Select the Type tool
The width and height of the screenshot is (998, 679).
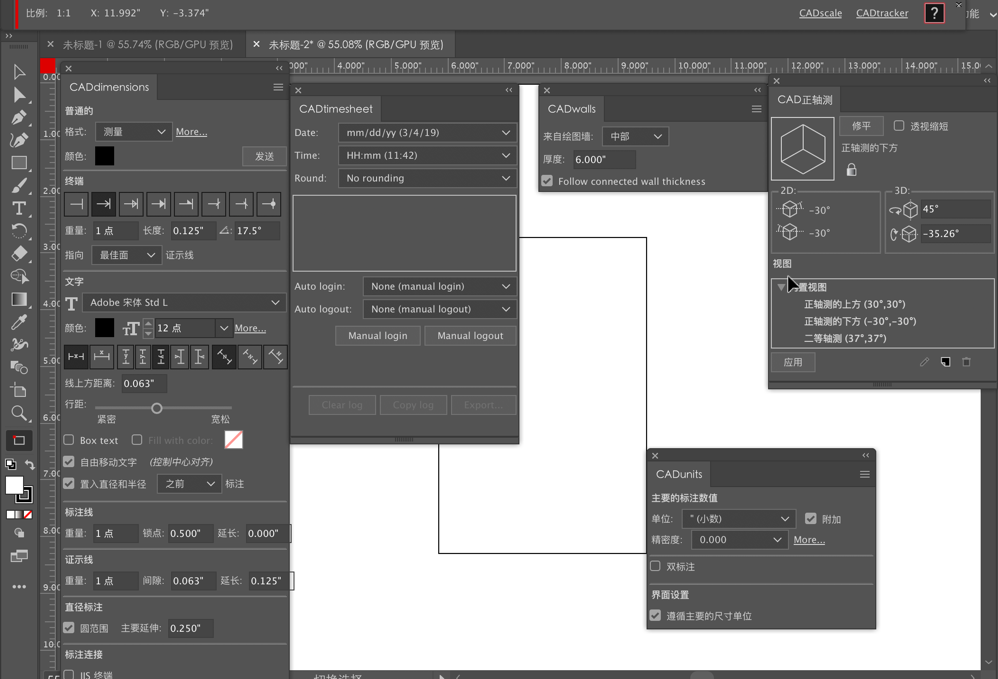coord(20,208)
